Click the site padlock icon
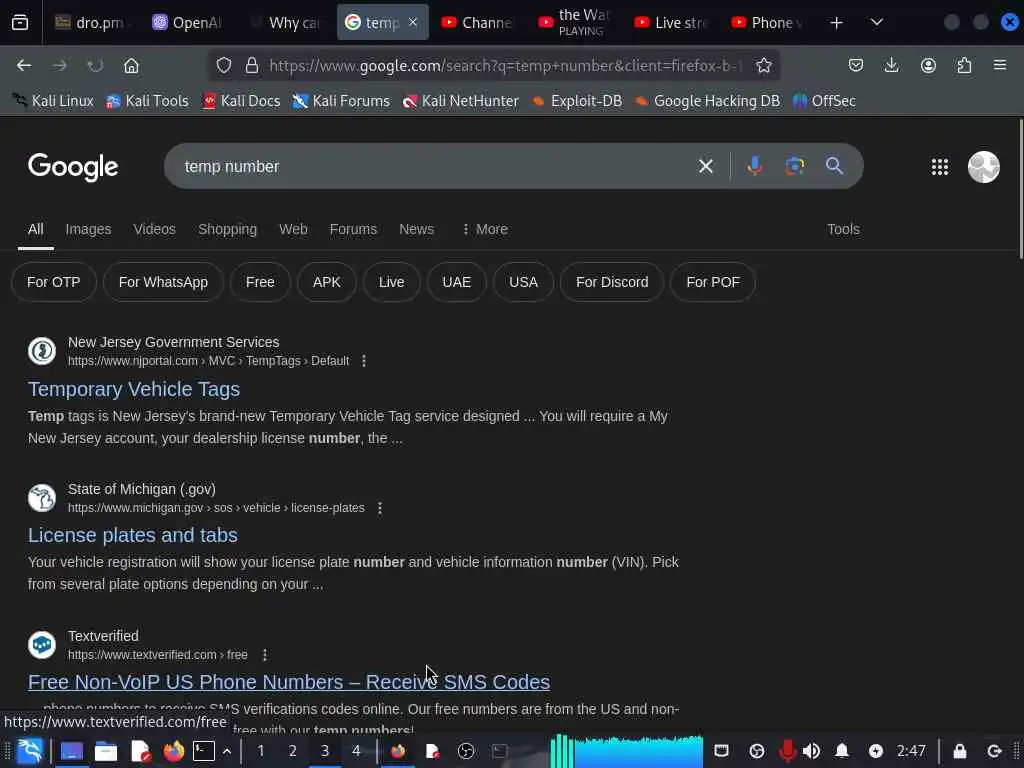Viewport: 1024px width, 768px height. (251, 65)
